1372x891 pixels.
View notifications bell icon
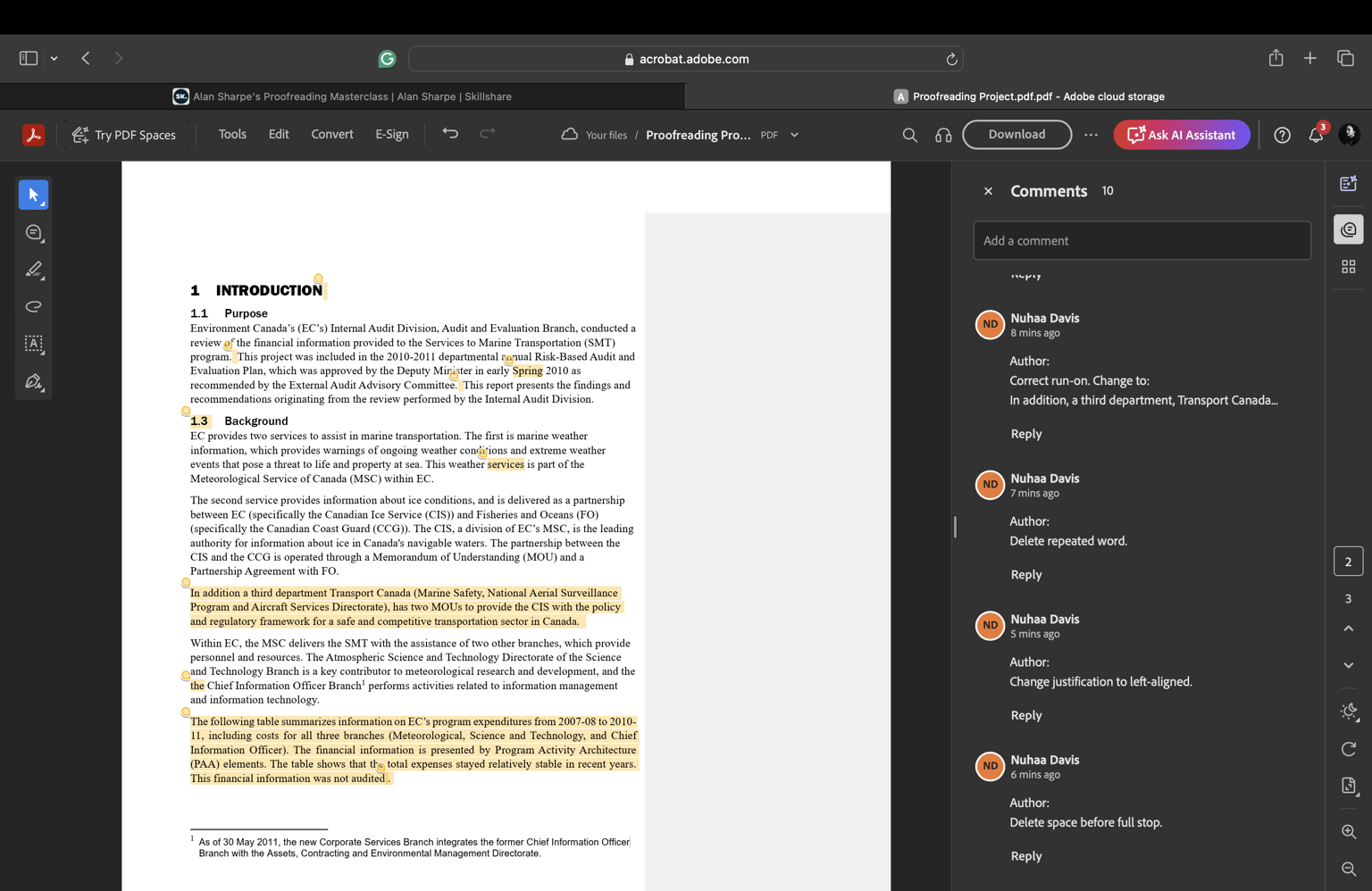click(1317, 134)
